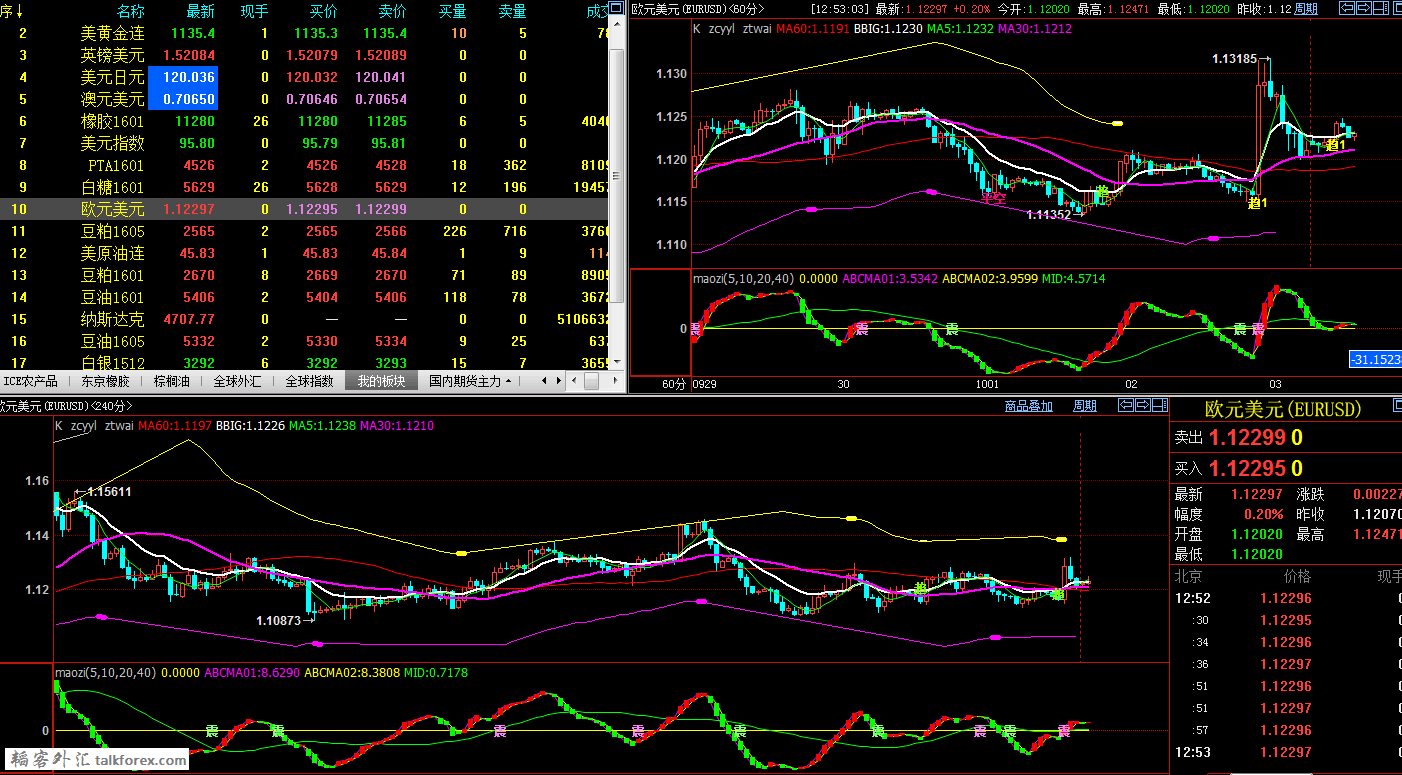Click the horizontal scrollbar thumb below the quote list
This screenshot has width=1402, height=775.
coord(591,381)
